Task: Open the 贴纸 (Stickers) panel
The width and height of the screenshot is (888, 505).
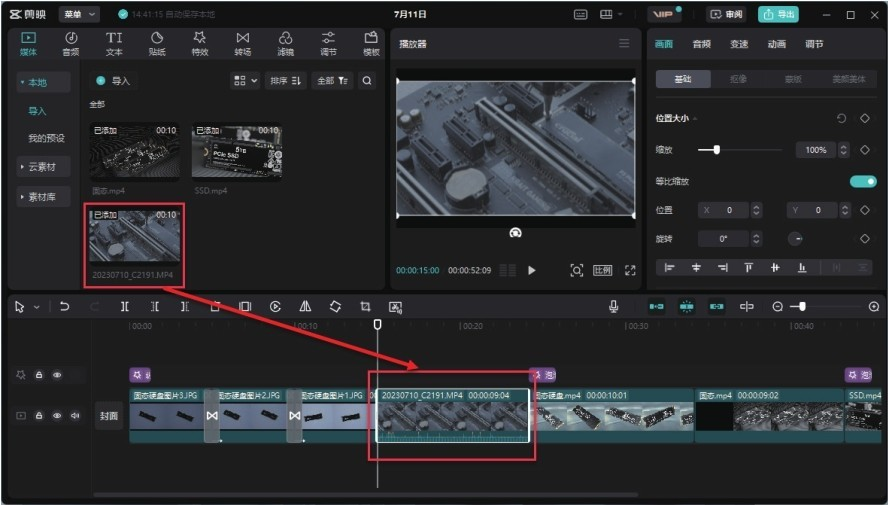Action: (x=157, y=43)
